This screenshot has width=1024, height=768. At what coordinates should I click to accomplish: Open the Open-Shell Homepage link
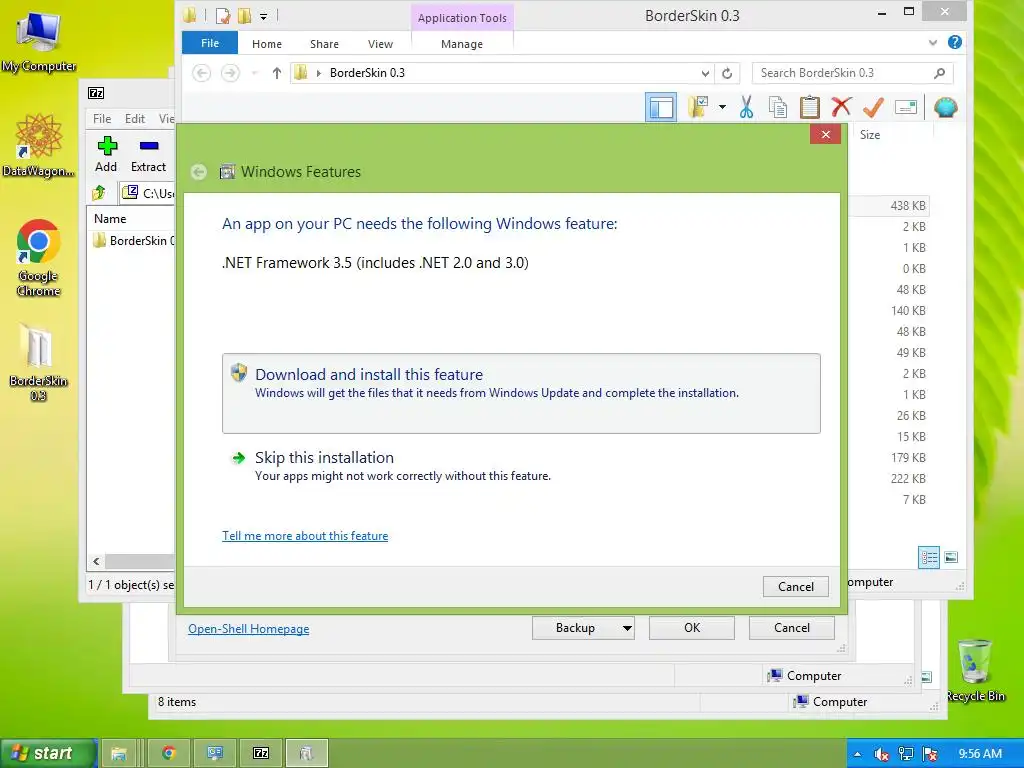249,629
